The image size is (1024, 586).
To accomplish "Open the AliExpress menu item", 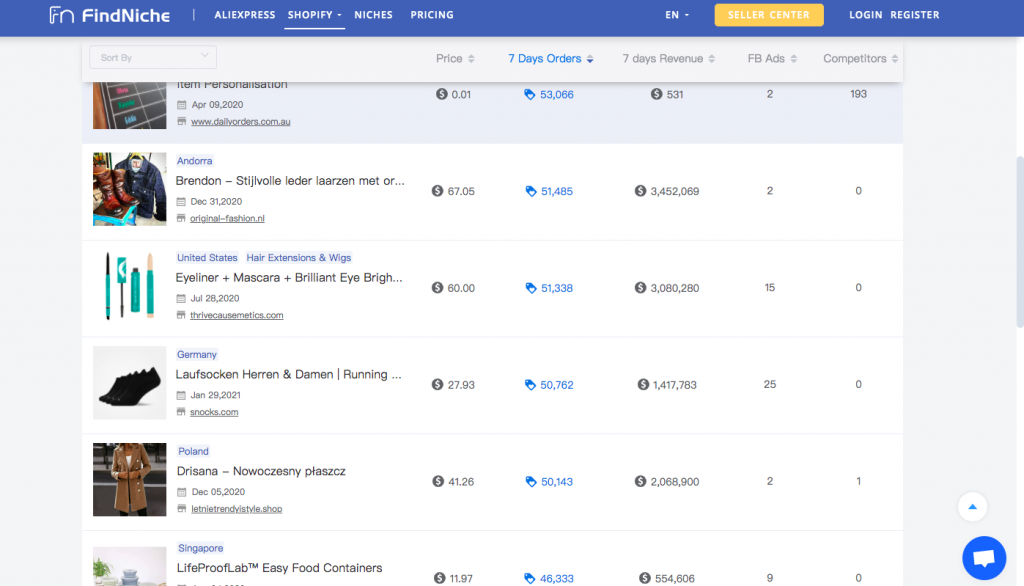I will pos(245,15).
